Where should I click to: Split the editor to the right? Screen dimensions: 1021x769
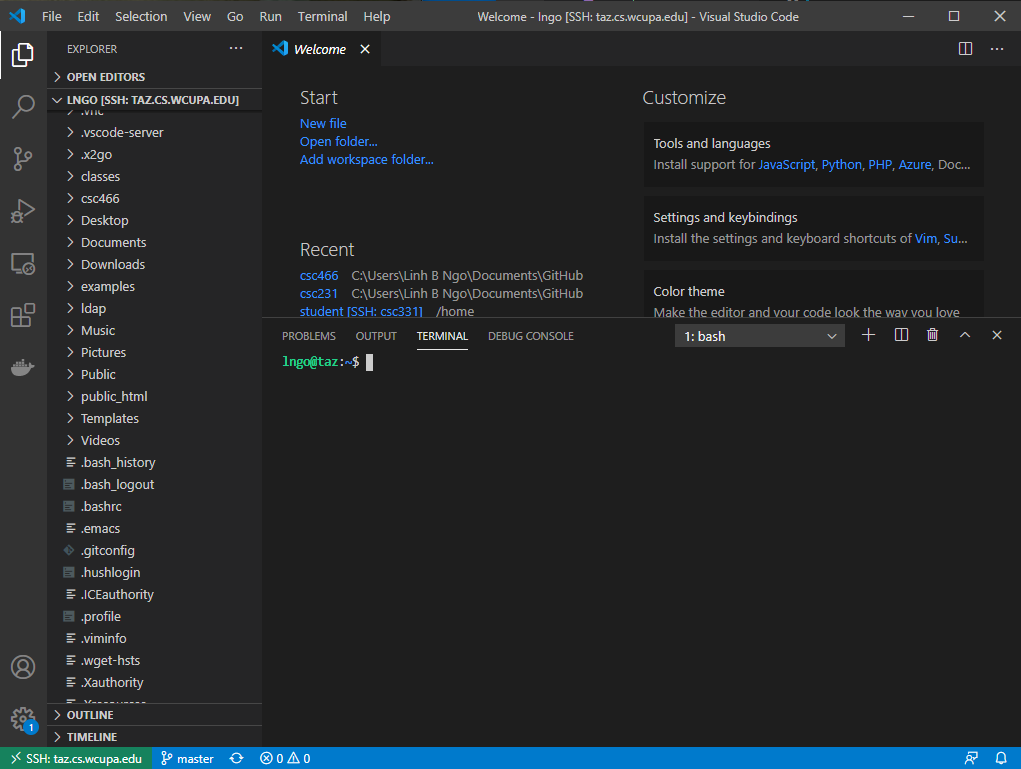click(965, 49)
